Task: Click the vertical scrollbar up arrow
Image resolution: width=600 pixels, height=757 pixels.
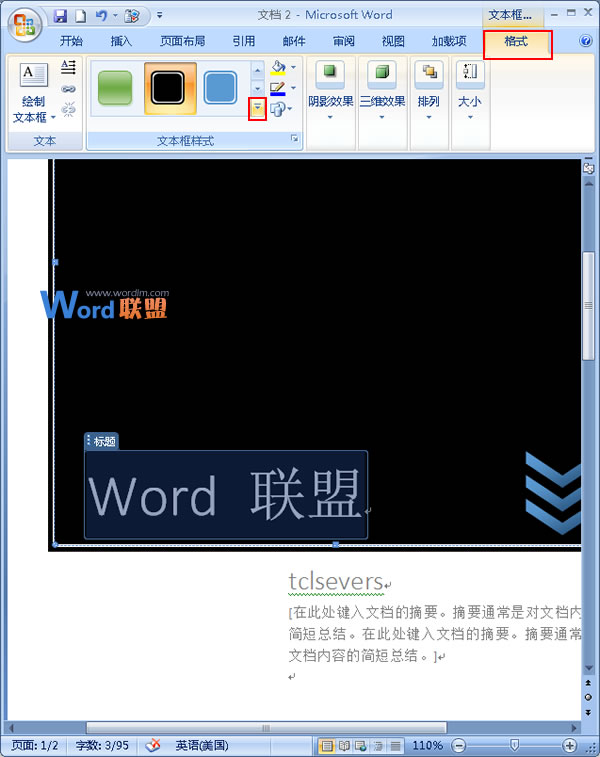Action: tap(588, 183)
